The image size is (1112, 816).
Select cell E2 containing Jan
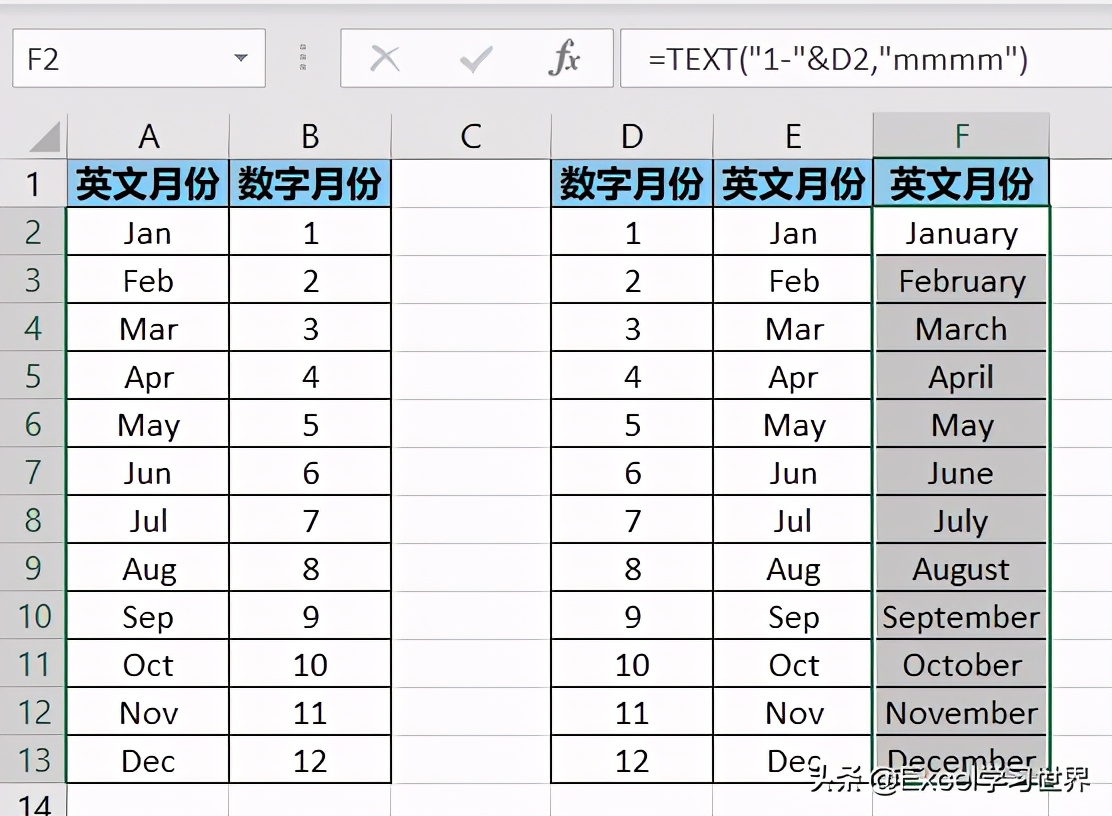pyautogui.click(x=793, y=232)
